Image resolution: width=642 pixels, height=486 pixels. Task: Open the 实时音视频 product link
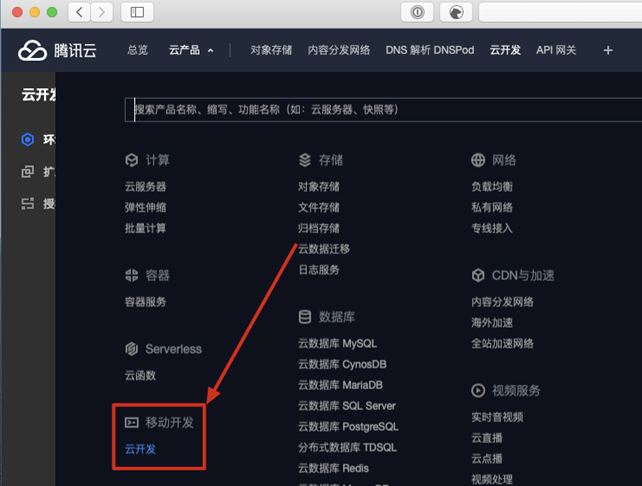(x=497, y=417)
